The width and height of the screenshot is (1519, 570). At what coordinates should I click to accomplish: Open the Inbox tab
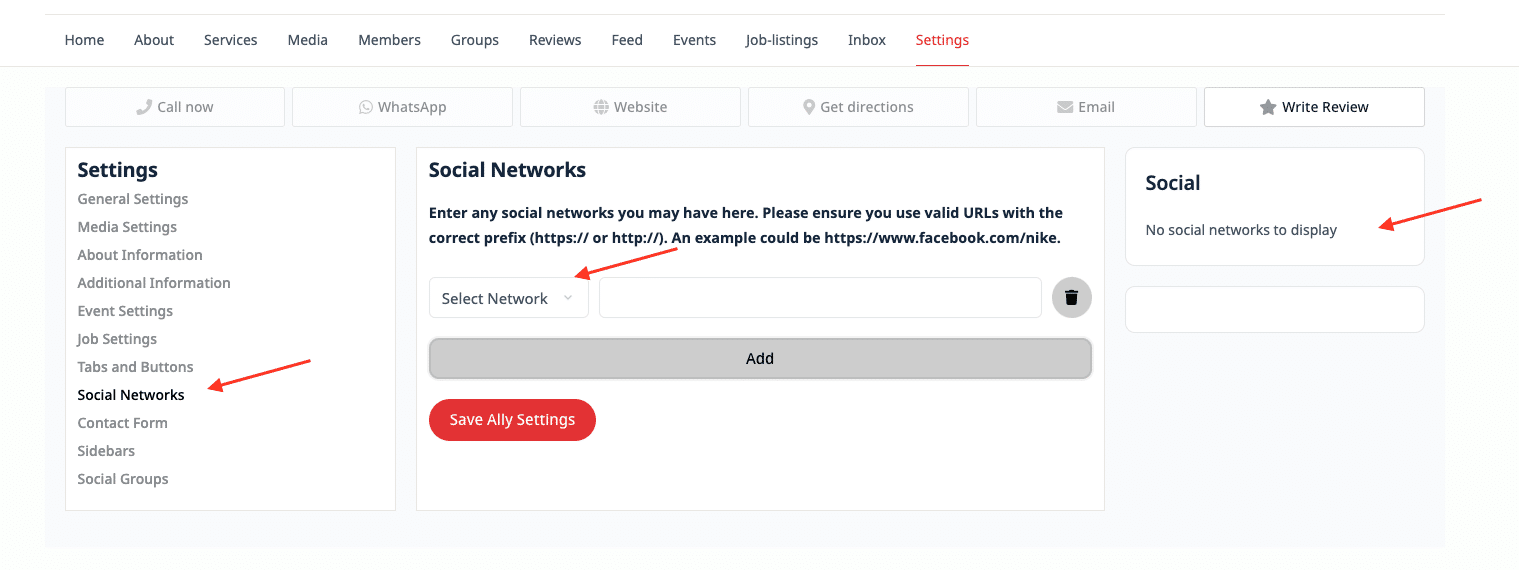867,40
